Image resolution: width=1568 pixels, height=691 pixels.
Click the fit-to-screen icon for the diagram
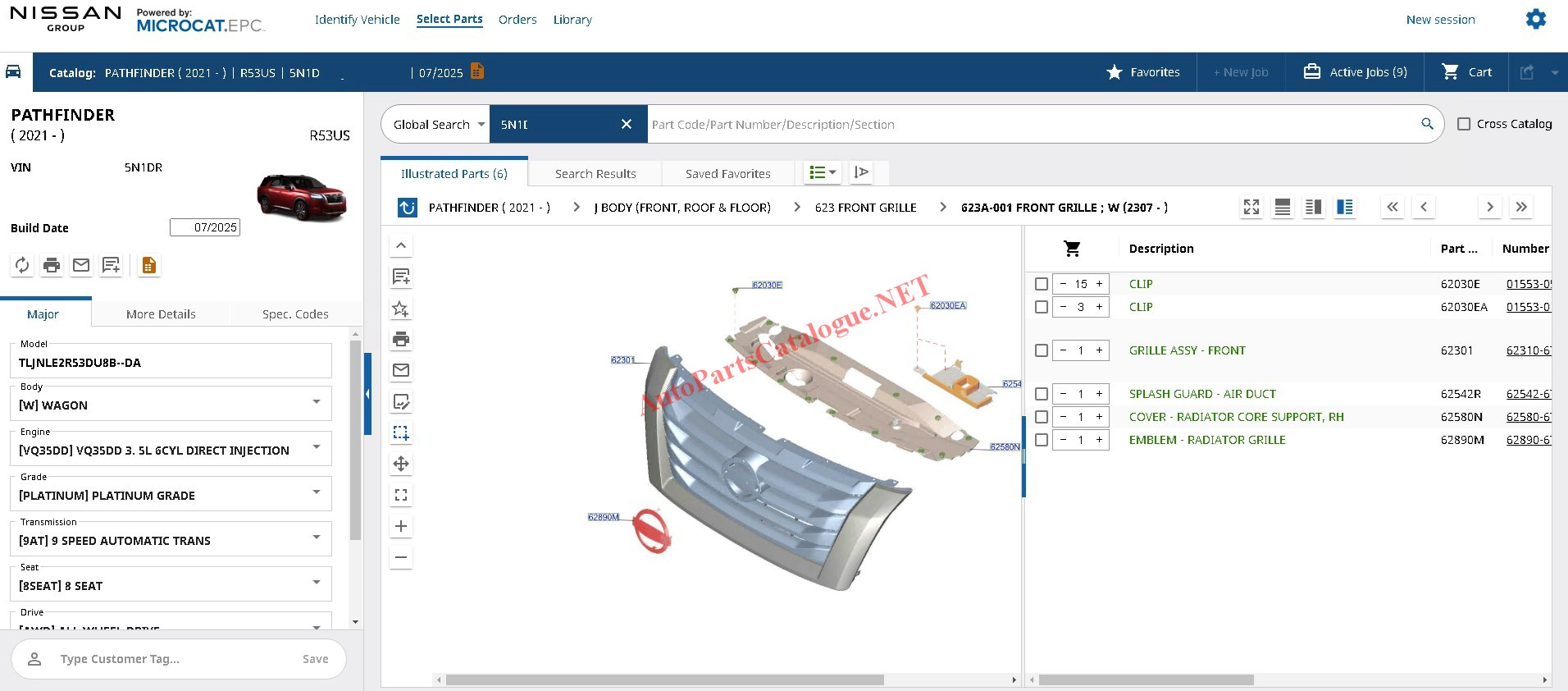click(x=401, y=495)
